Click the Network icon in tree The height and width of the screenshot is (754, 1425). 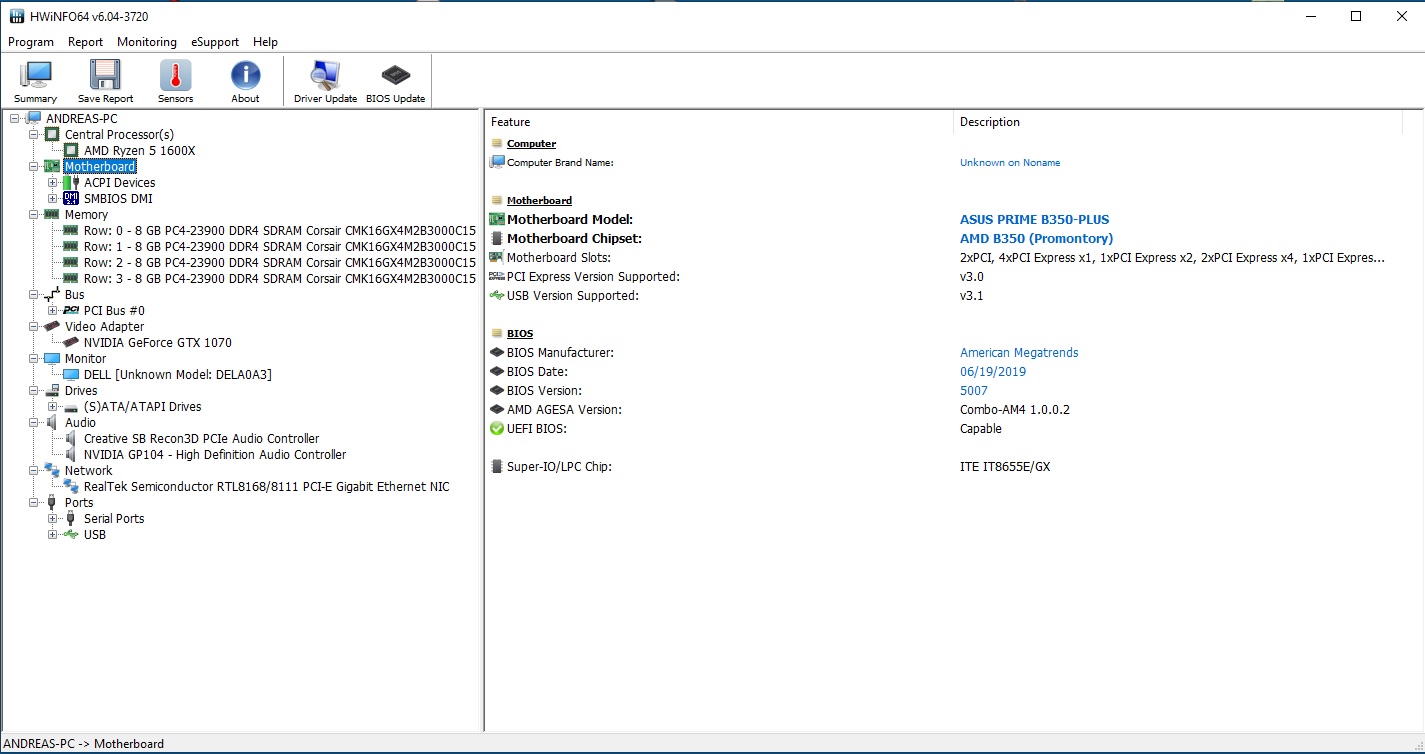click(52, 470)
